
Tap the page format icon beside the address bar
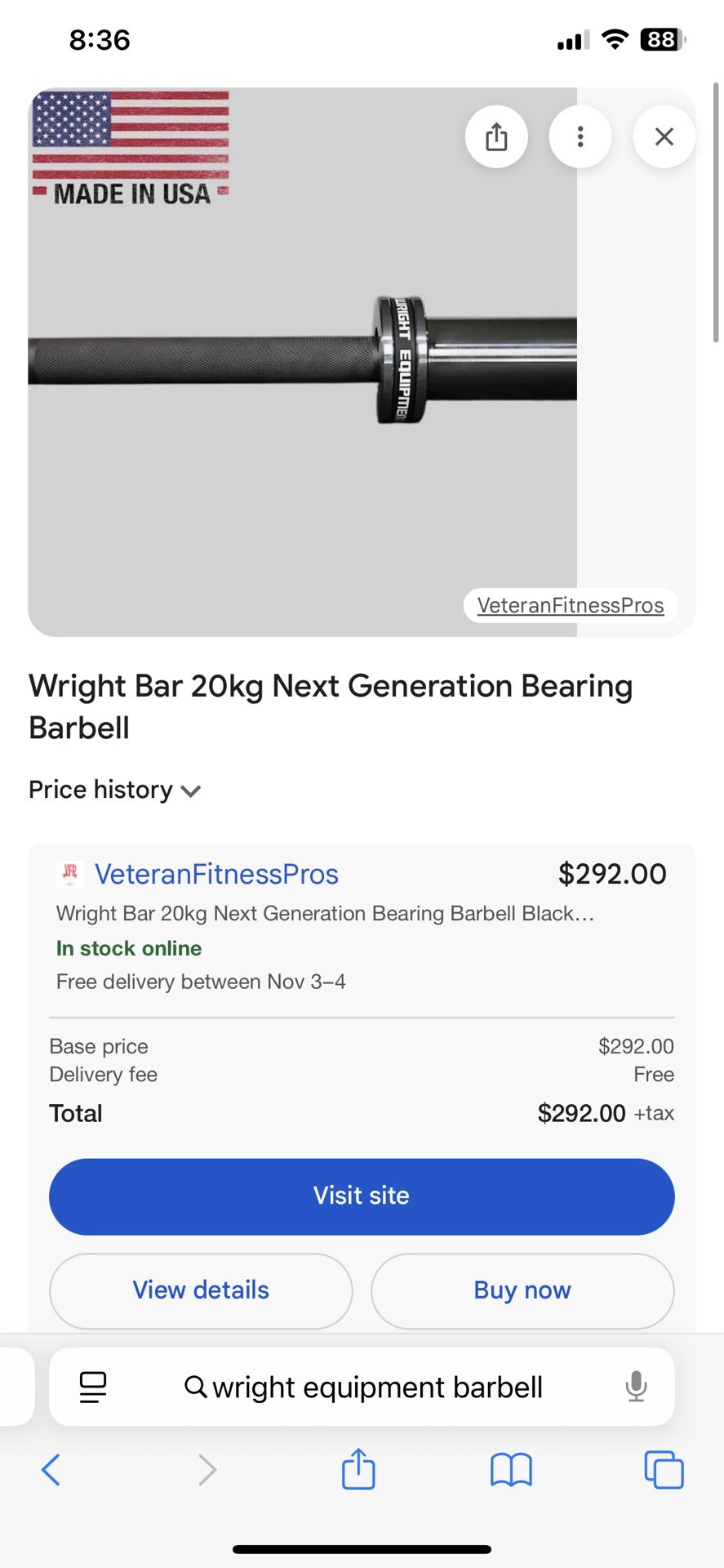coord(92,1386)
